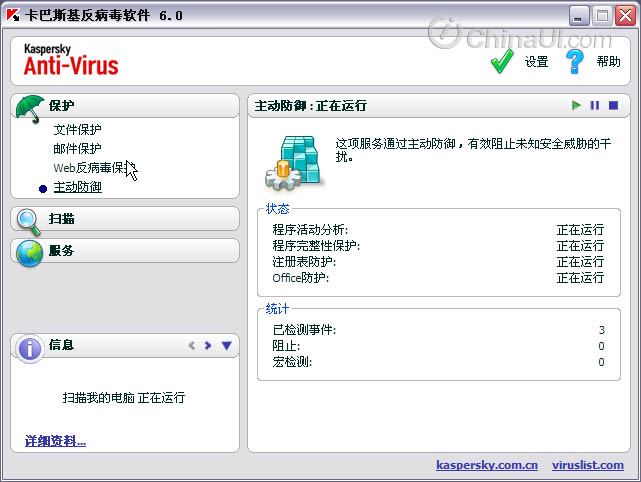This screenshot has width=641, height=482.
Task: Click the magnifier scan icon
Action: 29,222
